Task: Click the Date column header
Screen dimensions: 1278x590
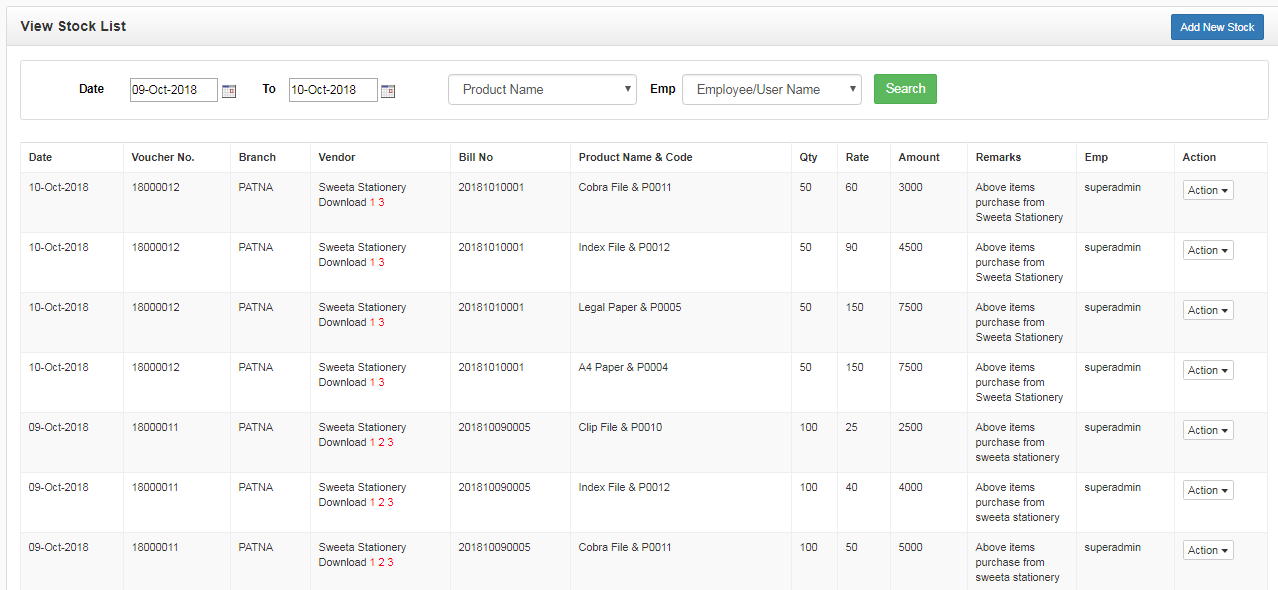Action: pos(40,157)
